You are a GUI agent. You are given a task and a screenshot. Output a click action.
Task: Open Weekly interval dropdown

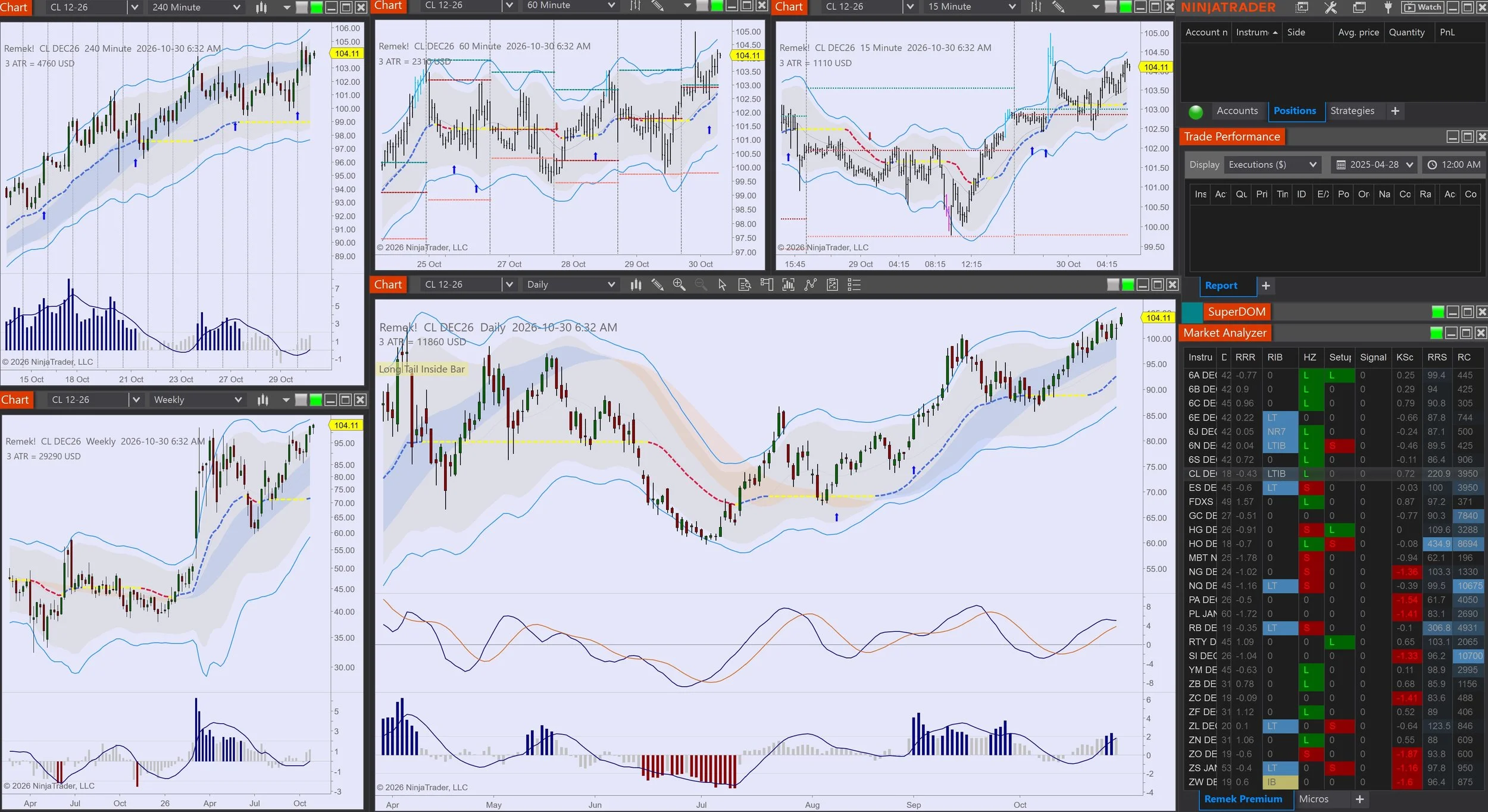pos(198,400)
